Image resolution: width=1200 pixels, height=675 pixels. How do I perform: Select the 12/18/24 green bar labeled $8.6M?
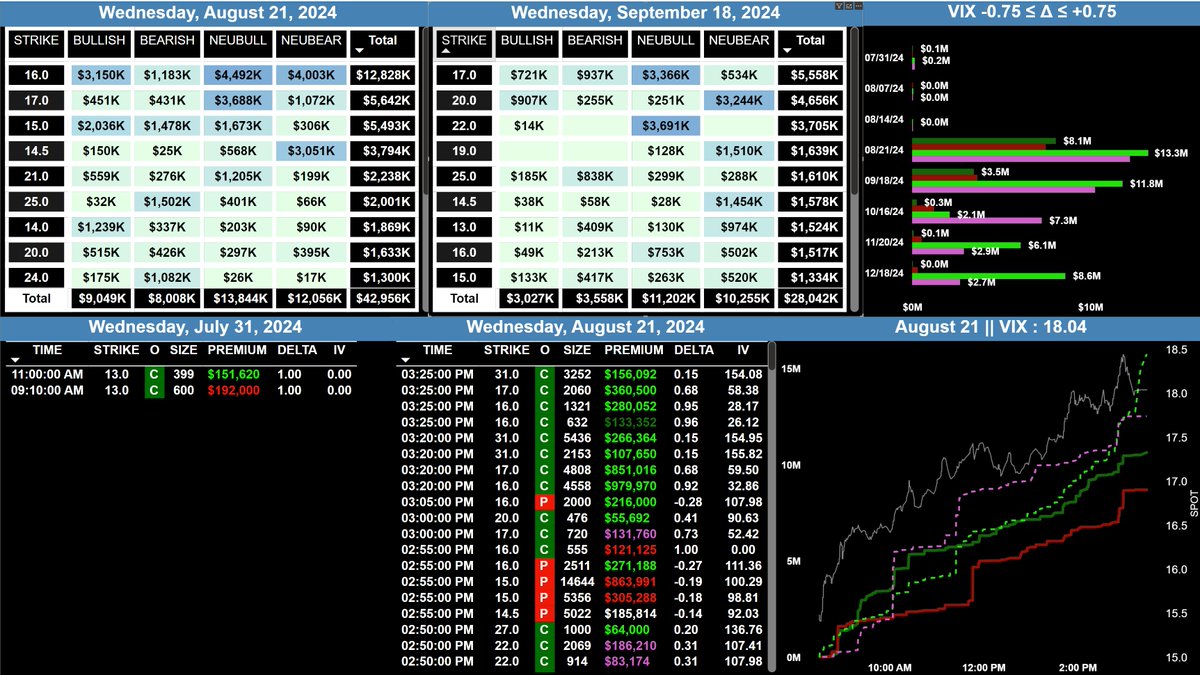[991, 274]
